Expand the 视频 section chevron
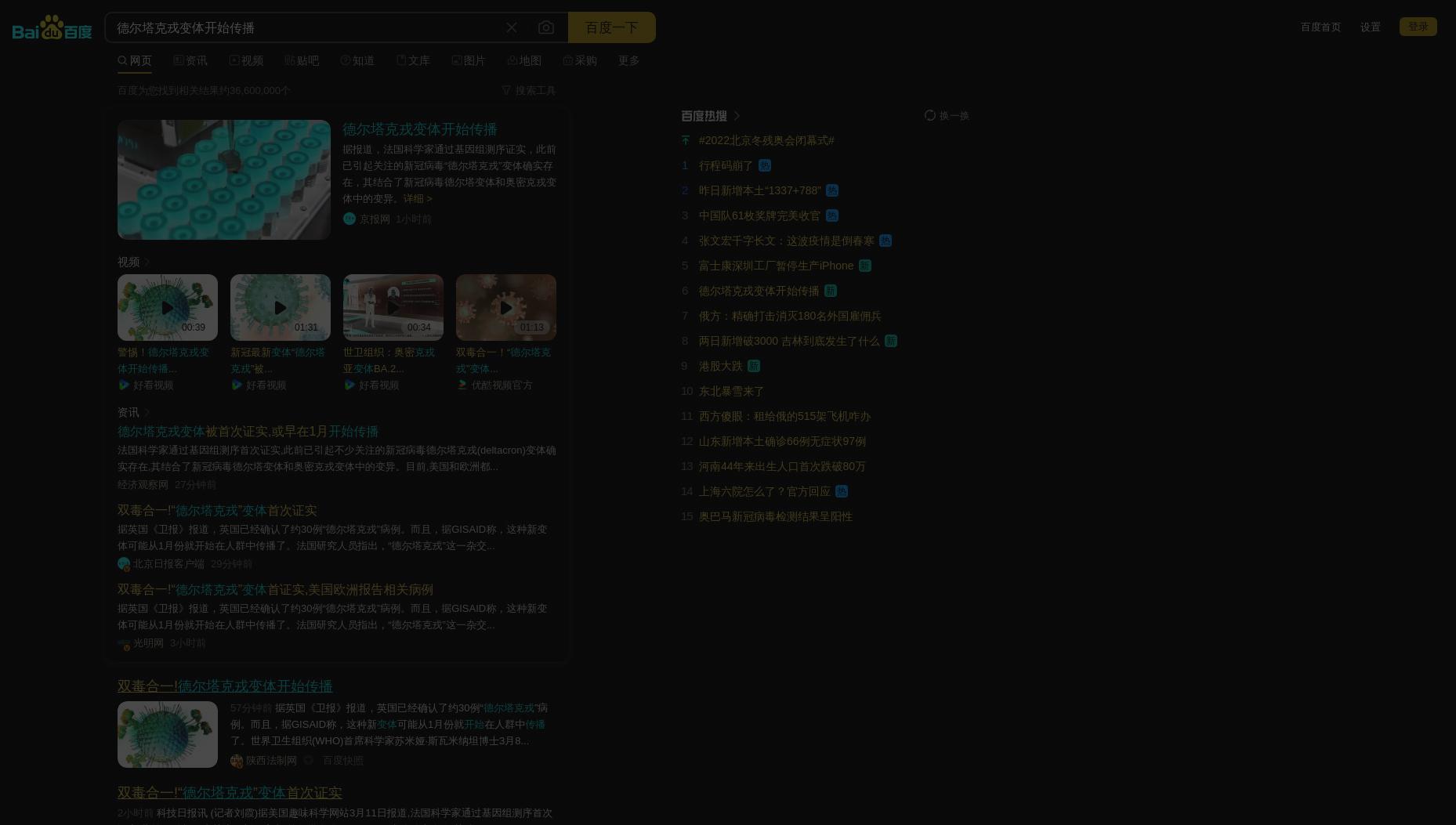This screenshot has height=825, width=1456. [x=147, y=262]
